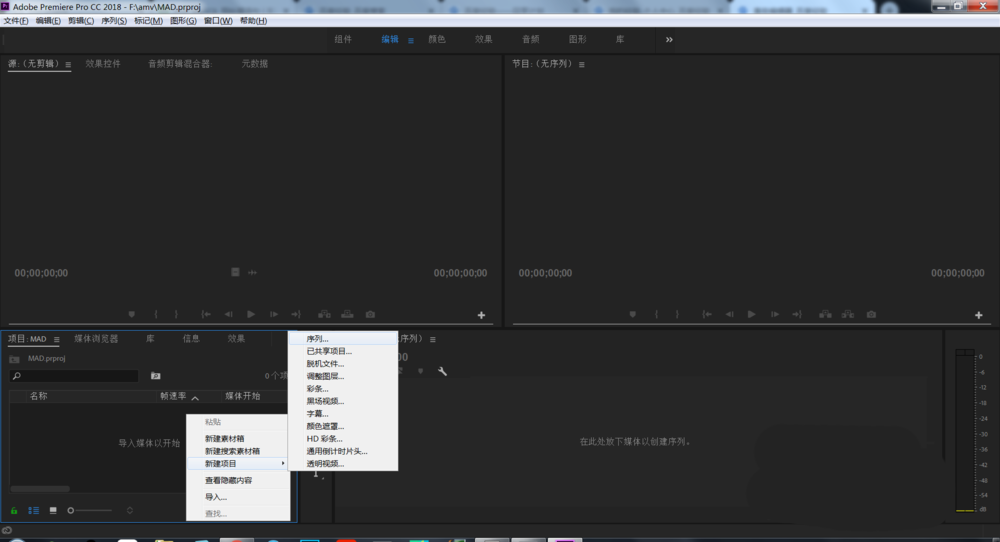The height and width of the screenshot is (542, 1000).
Task: Click Go to Out in Source monitor
Action: coord(296,314)
